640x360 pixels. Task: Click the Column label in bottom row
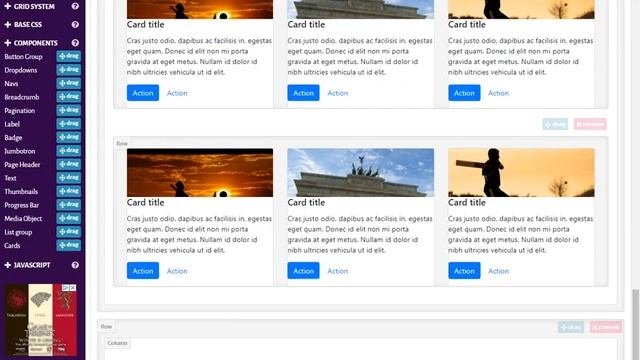coord(118,343)
